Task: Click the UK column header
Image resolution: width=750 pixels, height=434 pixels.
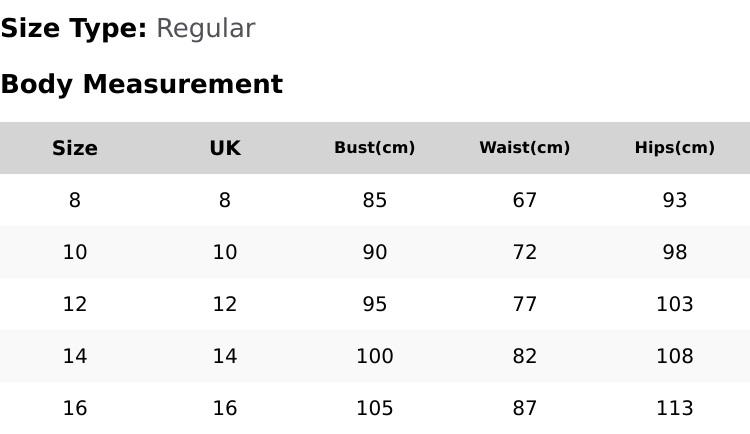Action: 225,148
